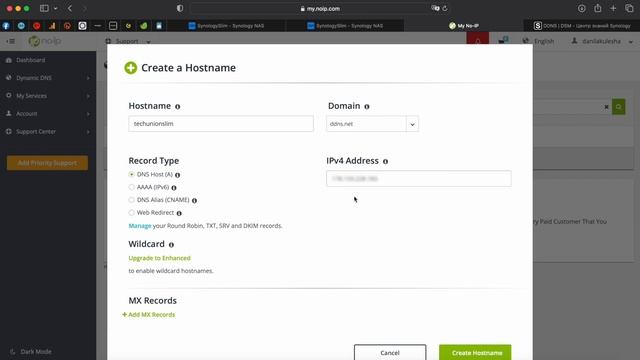Expand the Account sidebar section
The height and width of the screenshot is (360, 640).
pos(48,113)
